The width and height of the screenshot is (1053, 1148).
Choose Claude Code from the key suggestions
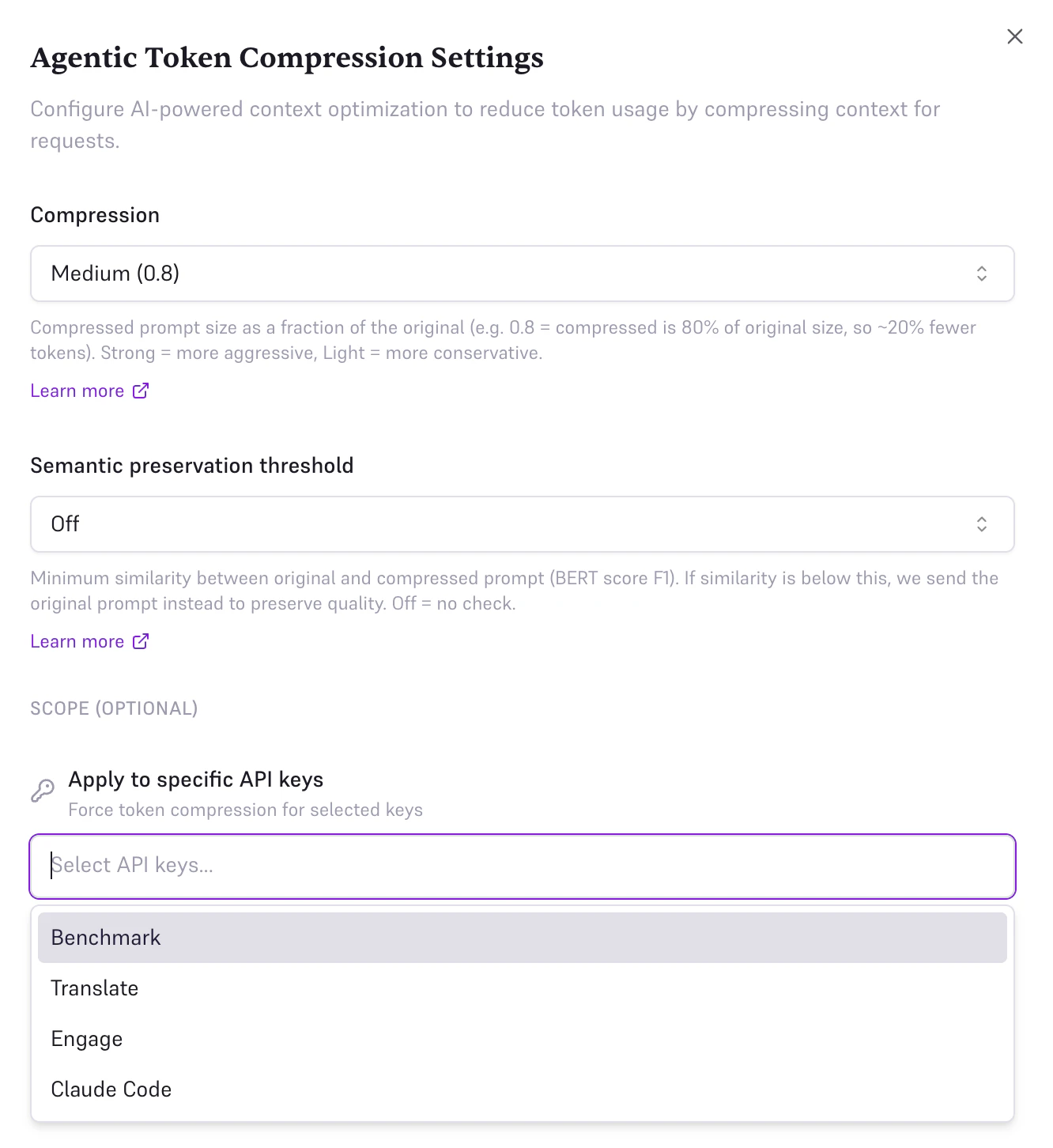point(111,1089)
